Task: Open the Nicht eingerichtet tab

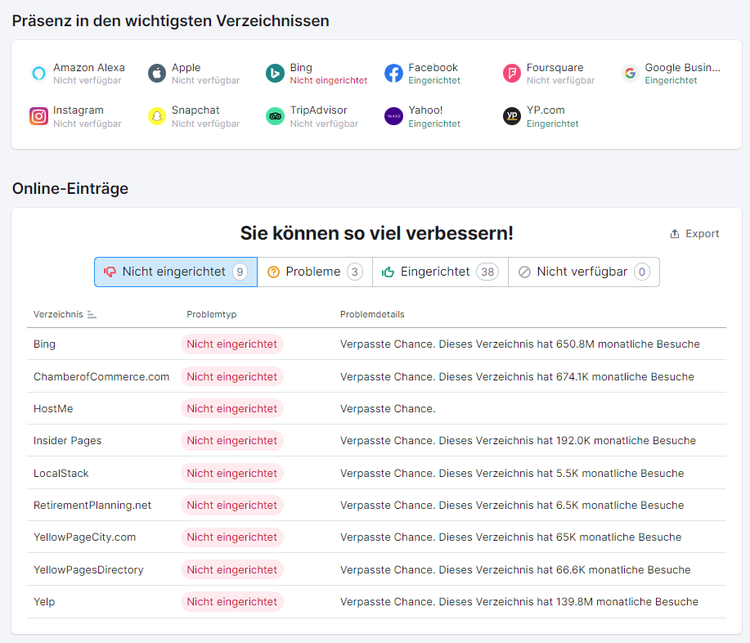Action: pos(176,272)
